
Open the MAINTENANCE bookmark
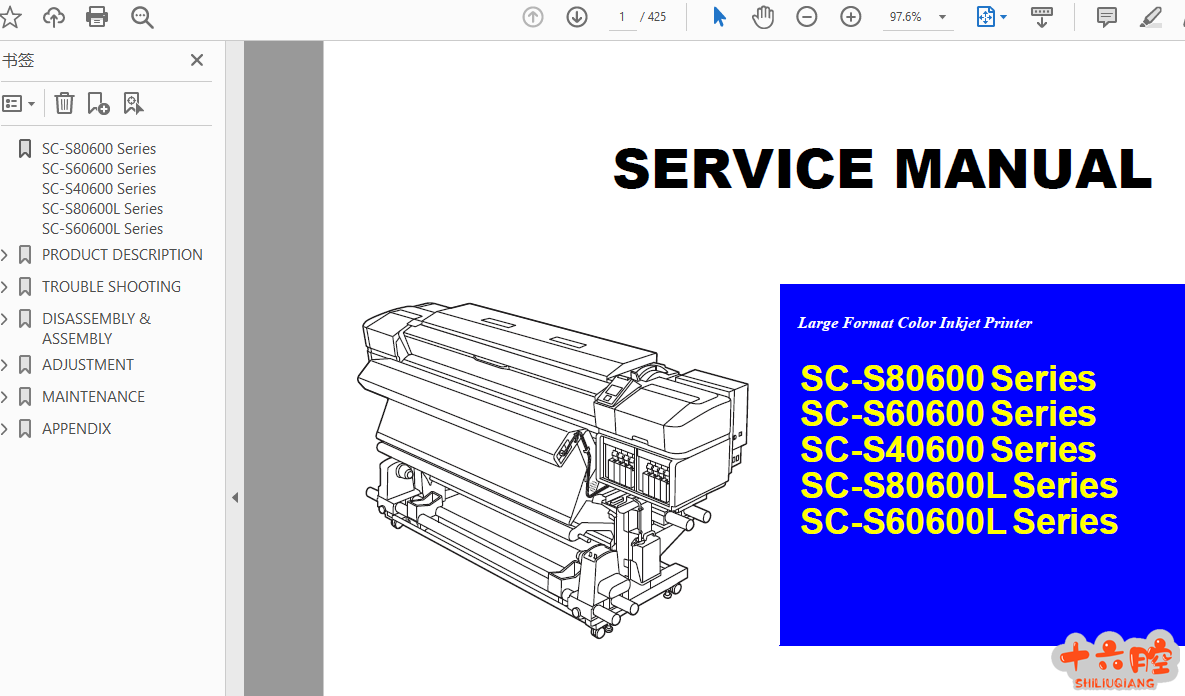(x=93, y=397)
